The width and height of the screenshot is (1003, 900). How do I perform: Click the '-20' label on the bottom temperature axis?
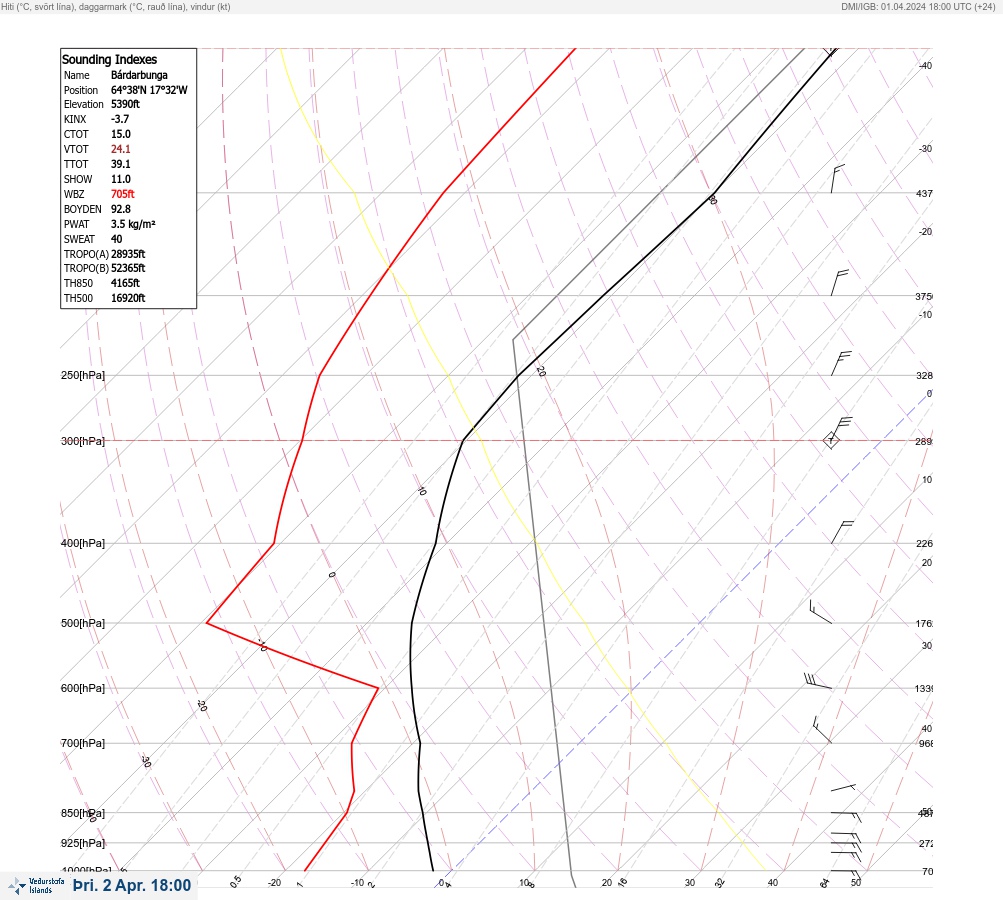point(274,883)
